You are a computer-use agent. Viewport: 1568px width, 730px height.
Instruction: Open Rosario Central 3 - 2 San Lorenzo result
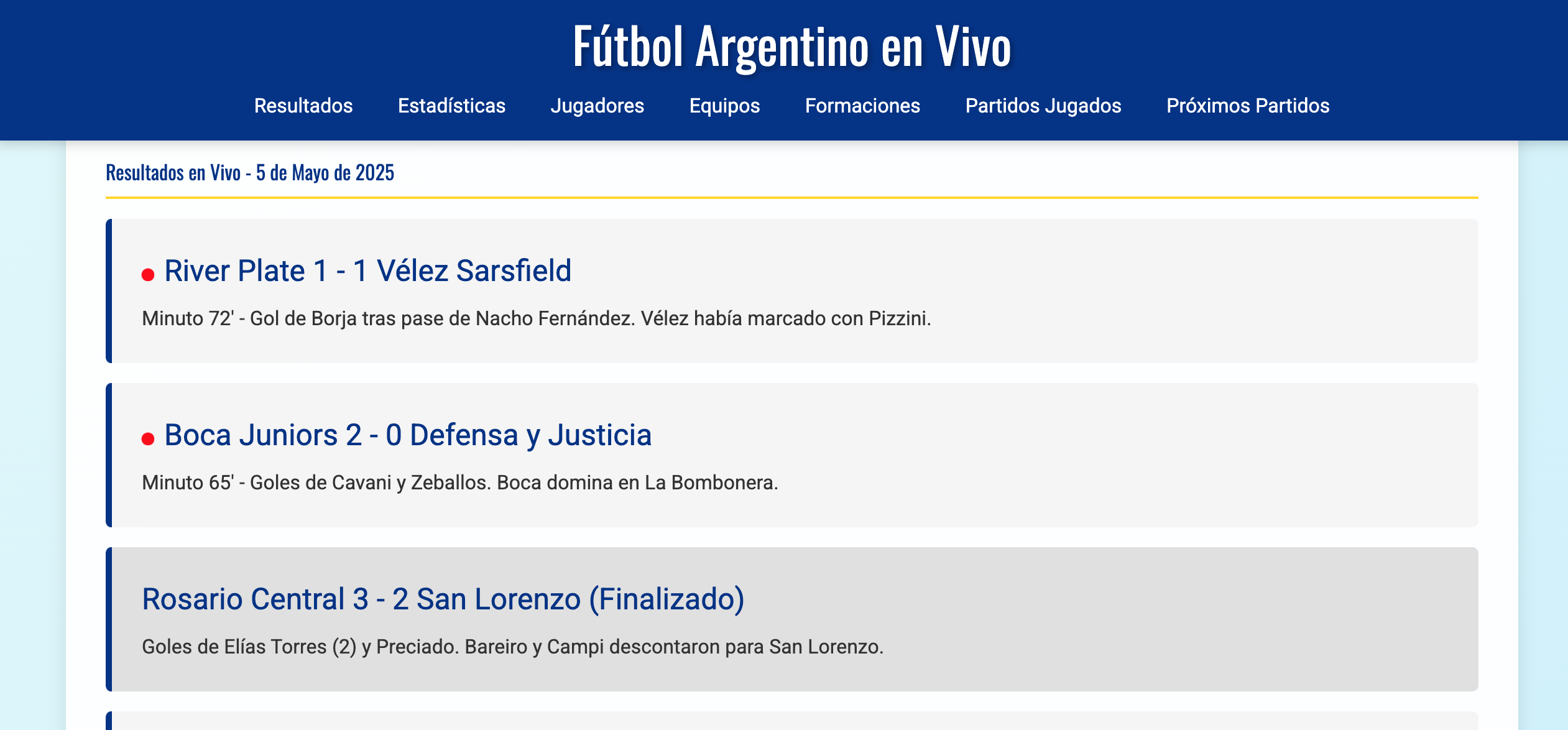[443, 599]
